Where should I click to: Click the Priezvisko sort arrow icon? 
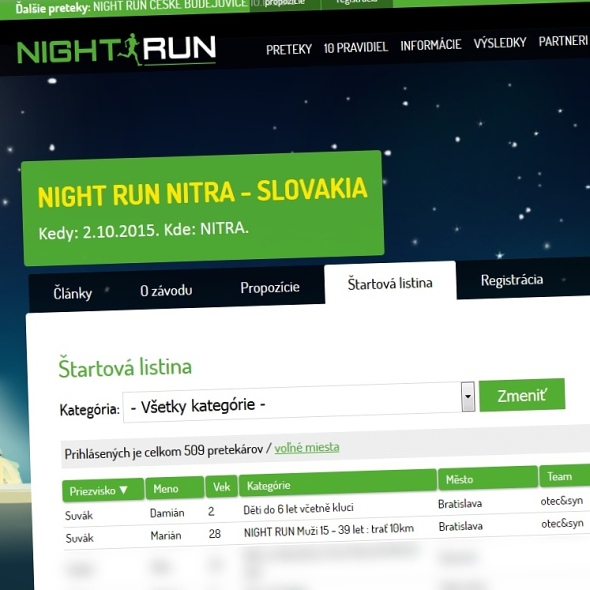pyautogui.click(x=124, y=490)
